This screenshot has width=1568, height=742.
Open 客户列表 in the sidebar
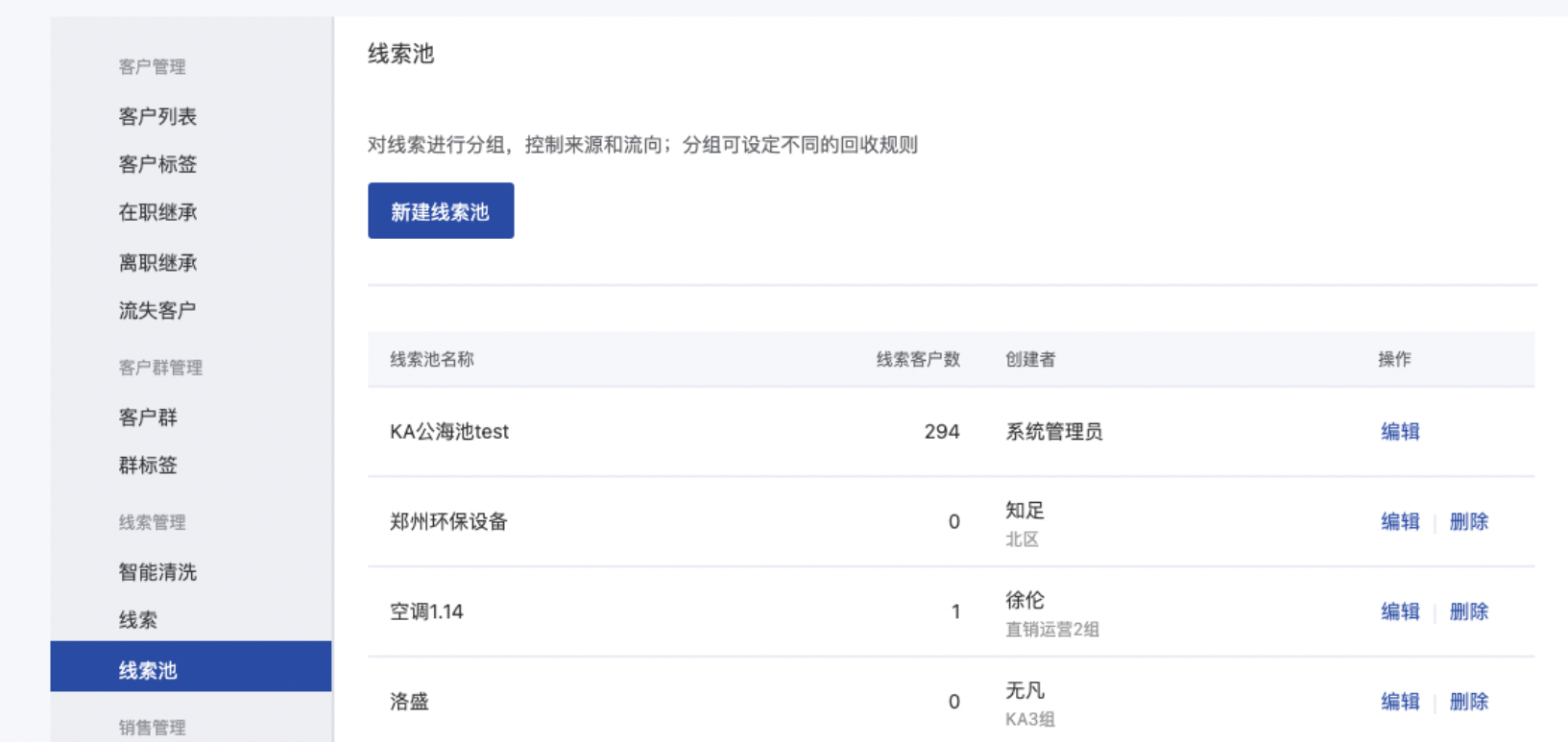point(157,116)
